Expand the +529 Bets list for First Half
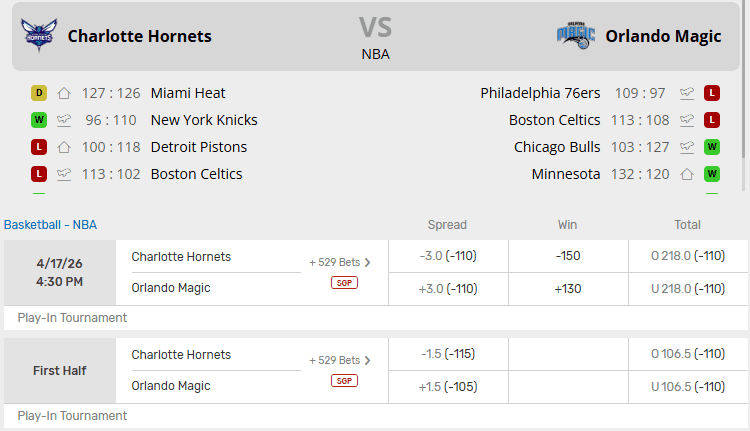Screen dimensions: 750x431 pyautogui.click(x=340, y=361)
